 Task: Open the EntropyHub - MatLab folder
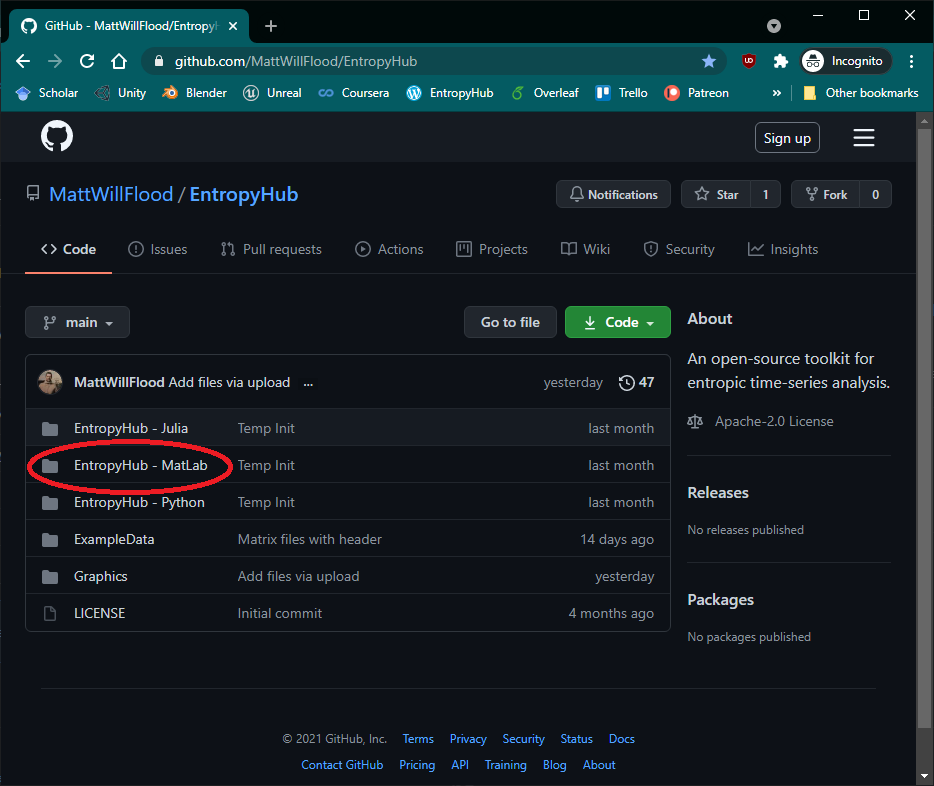point(141,466)
